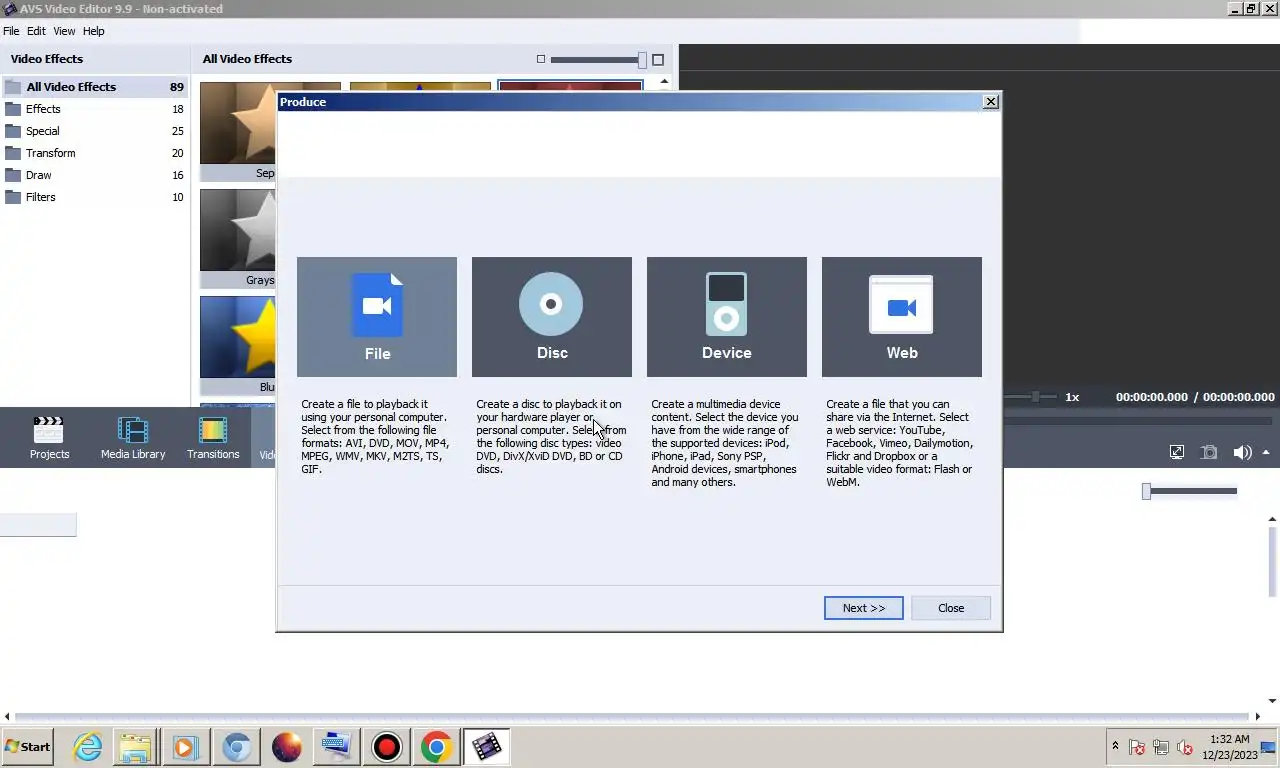Viewport: 1280px width, 768px height.
Task: Open the Edit menu
Action: (36, 31)
